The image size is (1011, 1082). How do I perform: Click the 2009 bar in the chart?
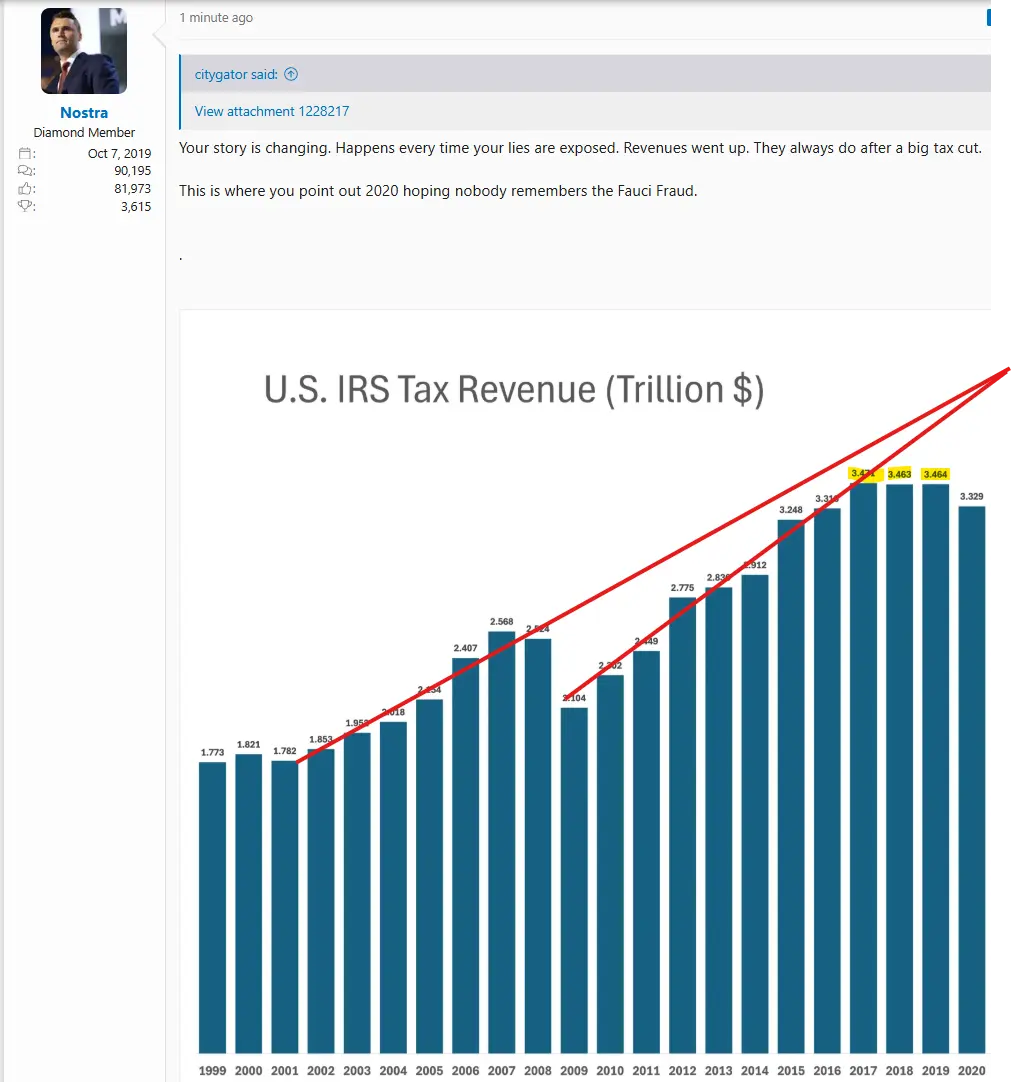574,880
